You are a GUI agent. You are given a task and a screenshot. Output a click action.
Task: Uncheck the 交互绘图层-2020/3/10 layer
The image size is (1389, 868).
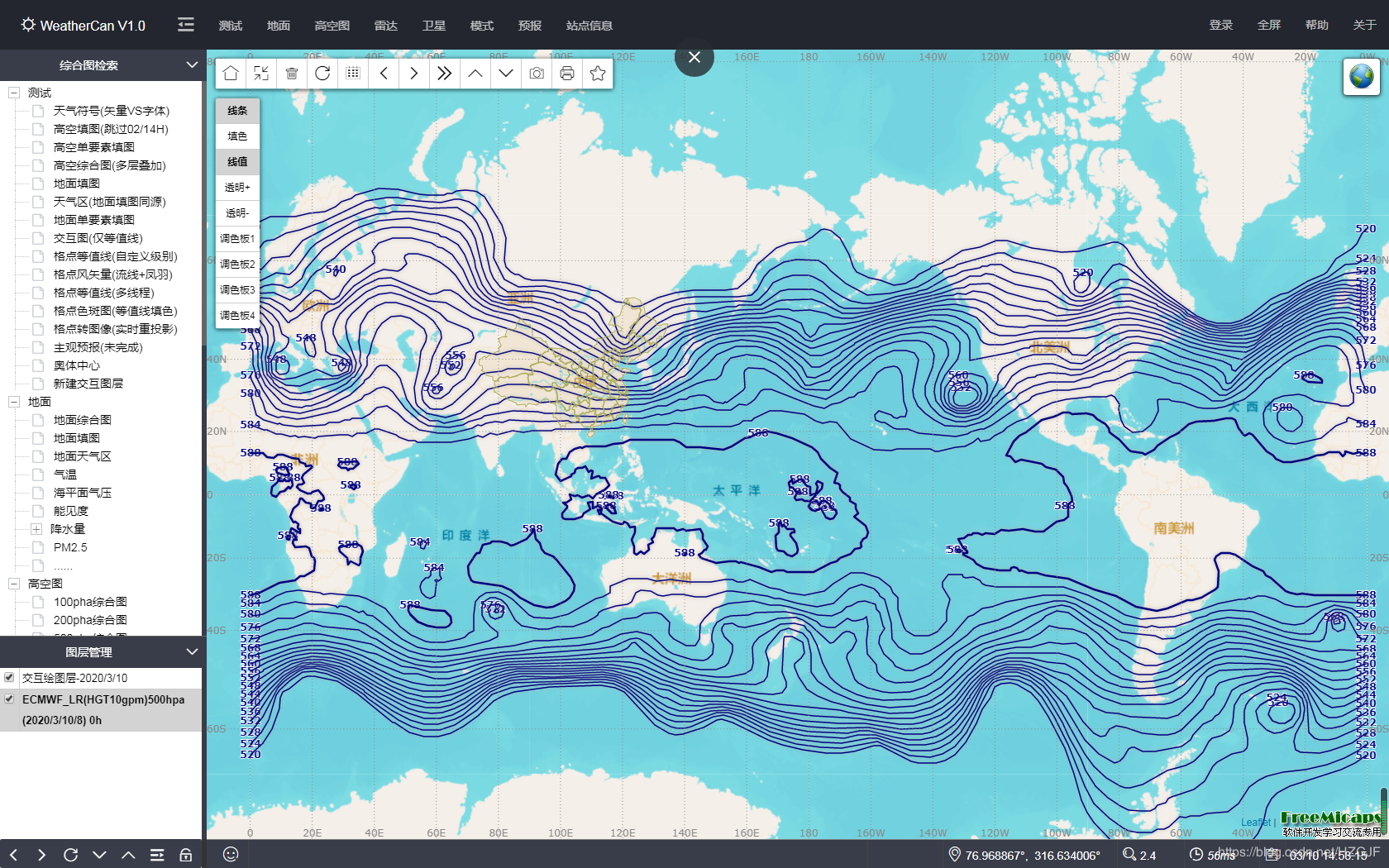coord(10,677)
